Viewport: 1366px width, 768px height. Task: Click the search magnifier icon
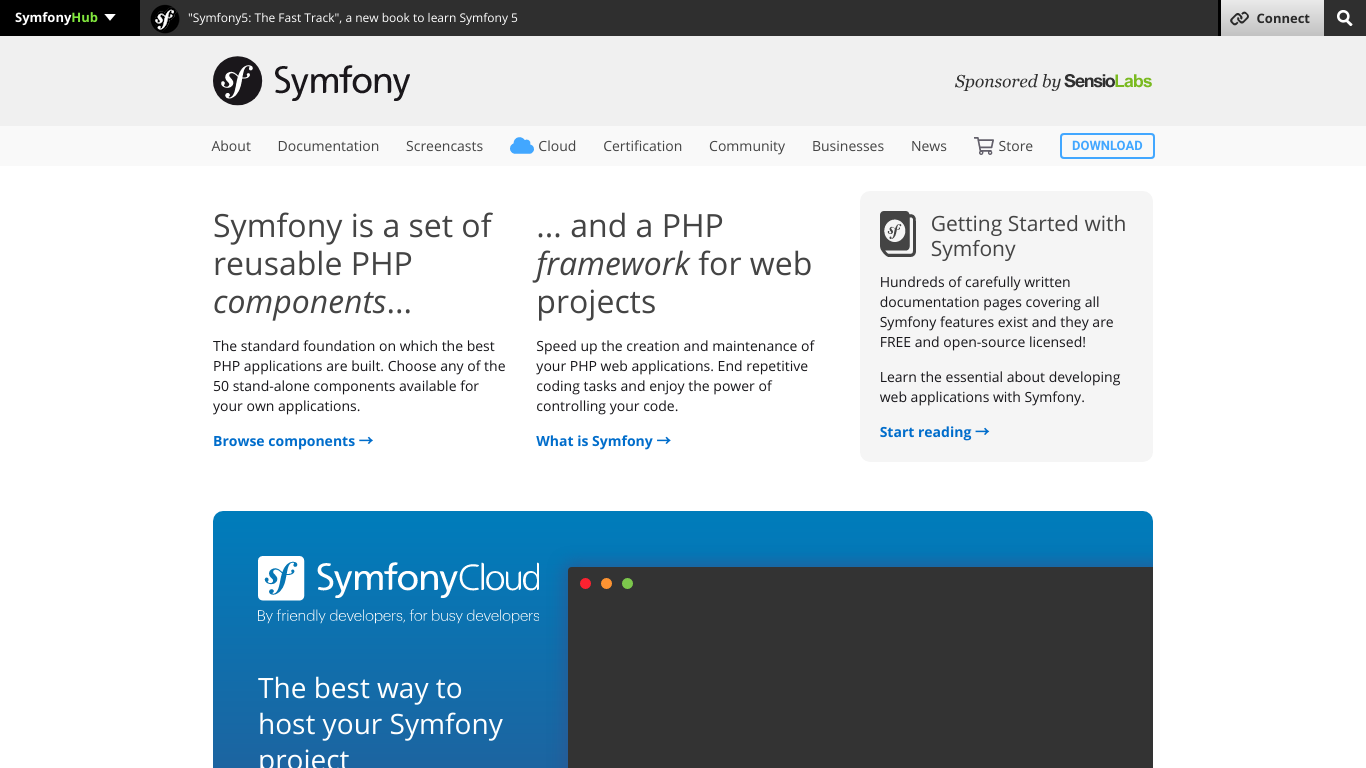pos(1345,18)
